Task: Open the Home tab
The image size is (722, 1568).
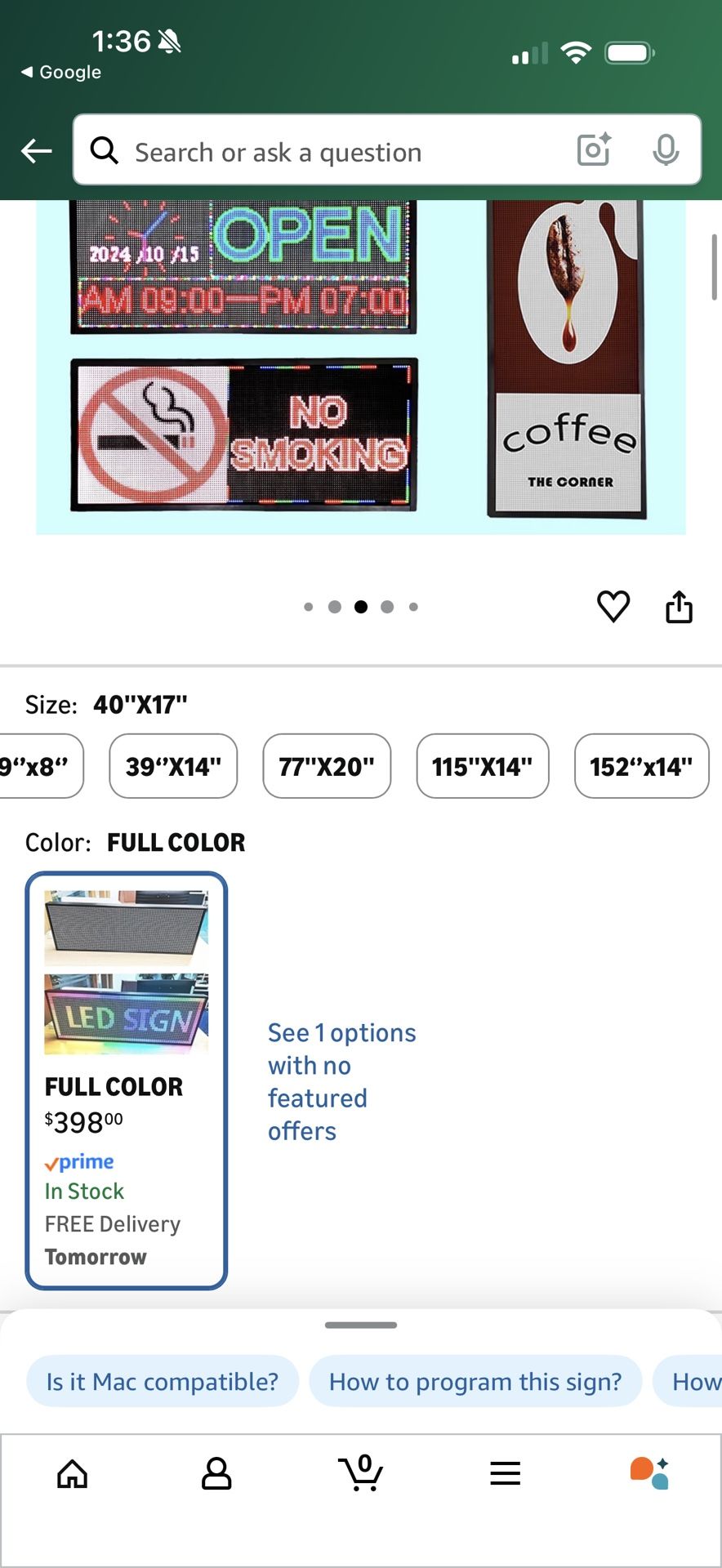Action: 73,1474
